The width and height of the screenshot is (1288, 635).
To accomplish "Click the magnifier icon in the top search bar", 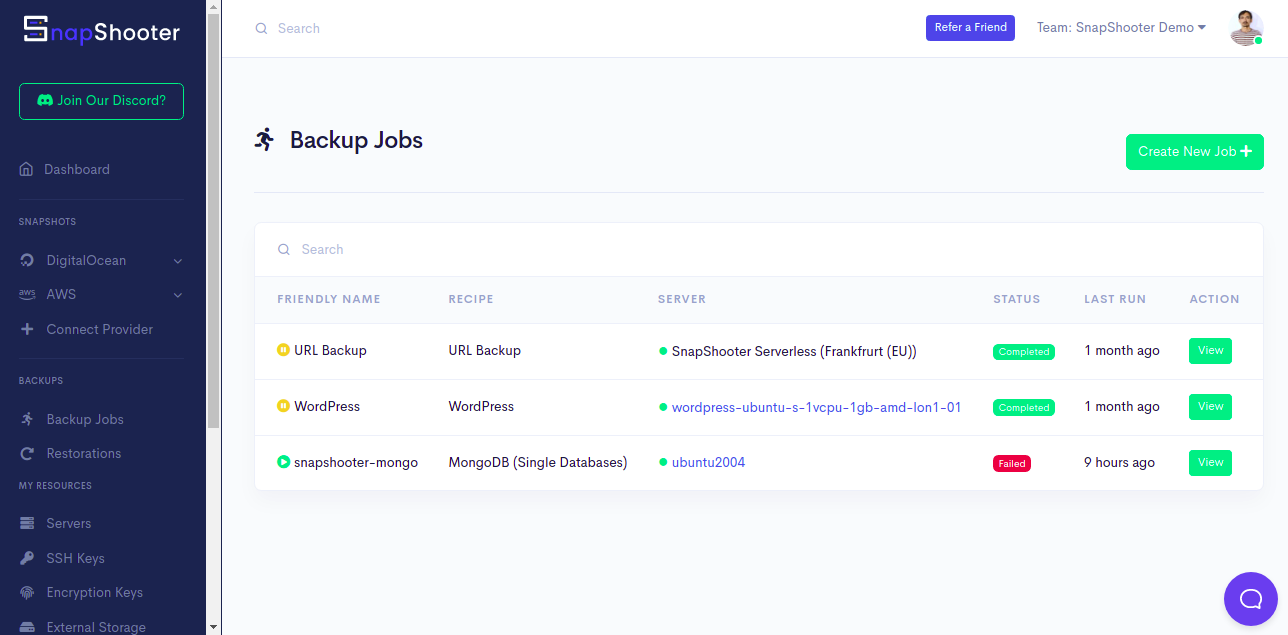I will pyautogui.click(x=261, y=29).
